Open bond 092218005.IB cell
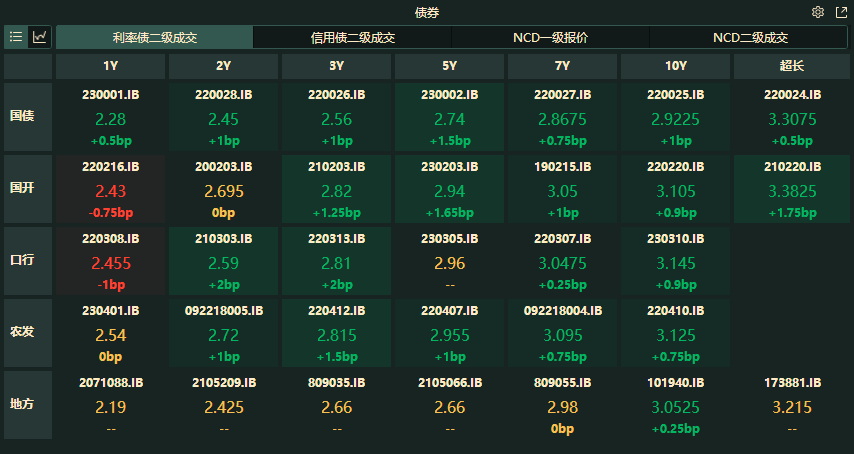Screen dimensions: 854x454 [223, 333]
